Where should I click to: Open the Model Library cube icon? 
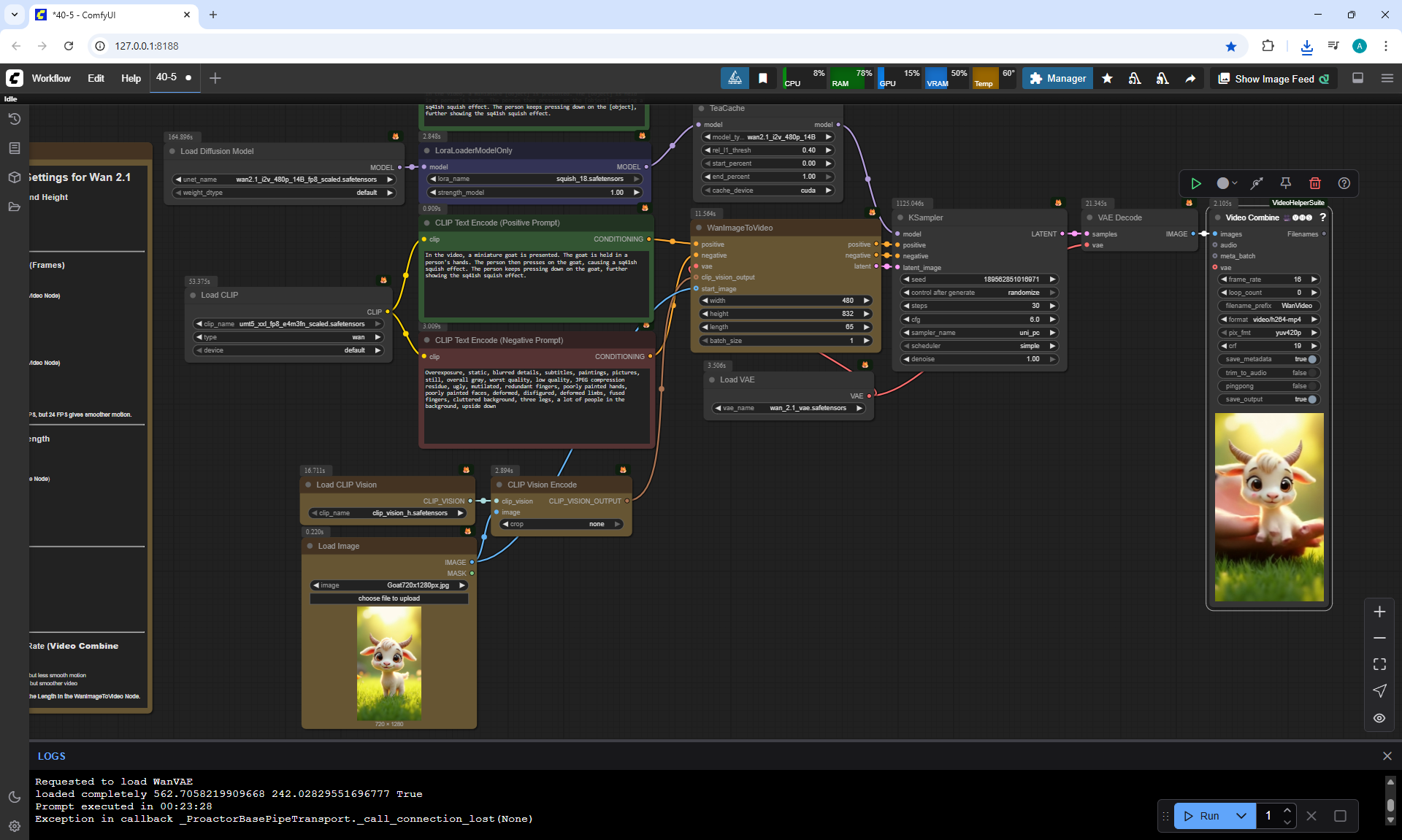(x=14, y=177)
